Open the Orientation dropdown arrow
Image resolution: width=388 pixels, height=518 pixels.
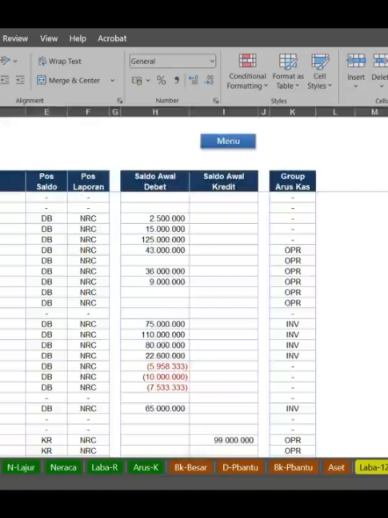(x=15, y=61)
